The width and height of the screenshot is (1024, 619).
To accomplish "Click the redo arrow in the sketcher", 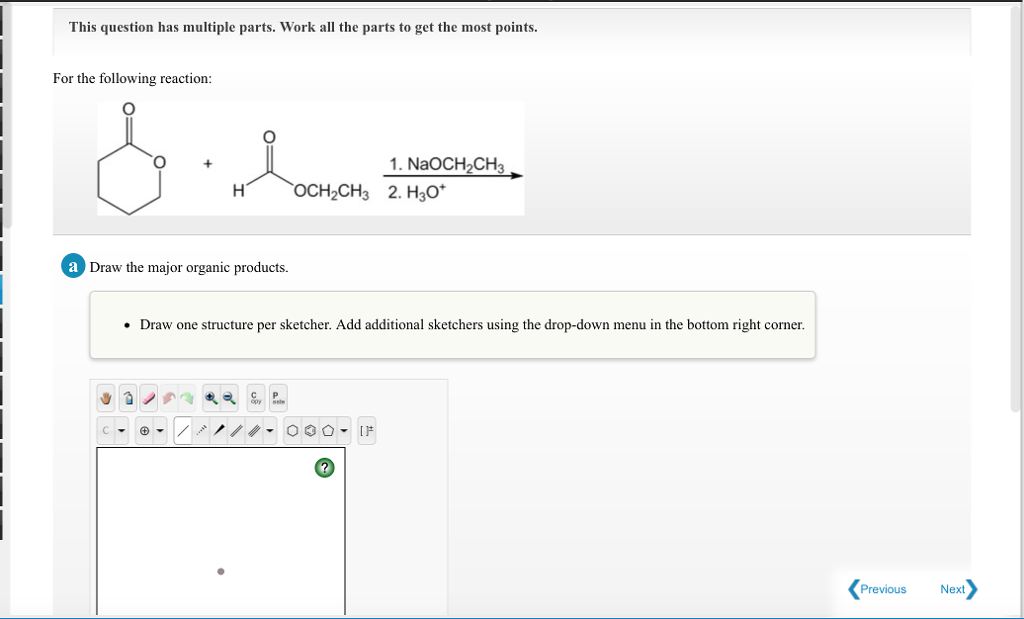I will pos(188,397).
